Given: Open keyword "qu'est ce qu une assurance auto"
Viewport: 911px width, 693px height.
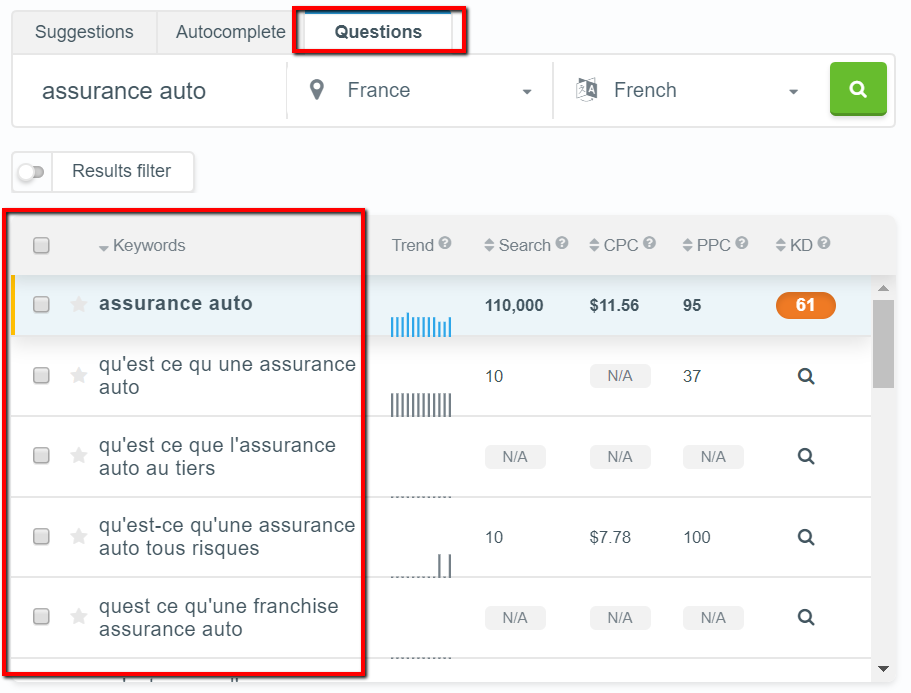Looking at the screenshot, I should 227,375.
